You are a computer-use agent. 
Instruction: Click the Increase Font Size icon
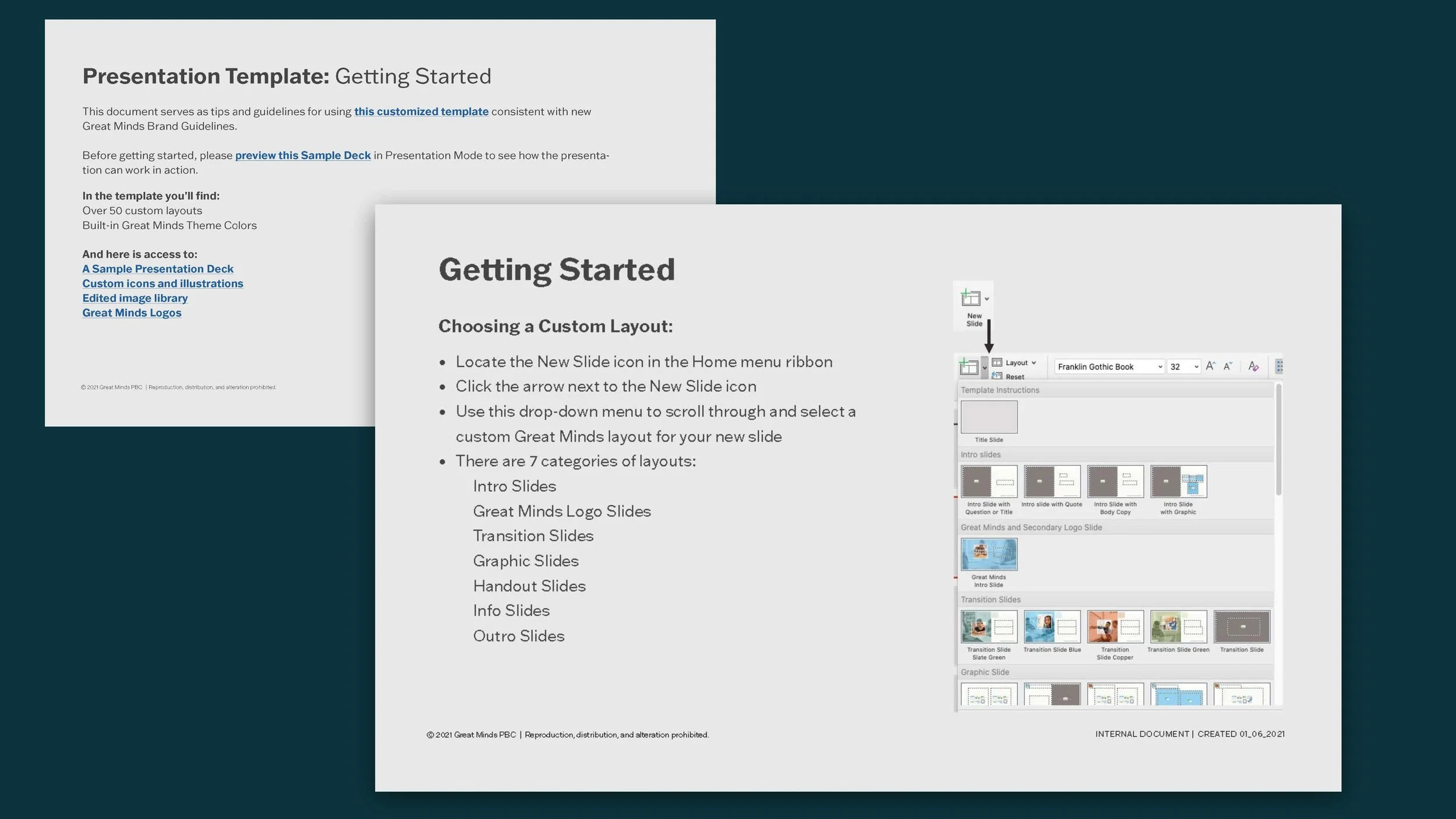[x=1211, y=366]
